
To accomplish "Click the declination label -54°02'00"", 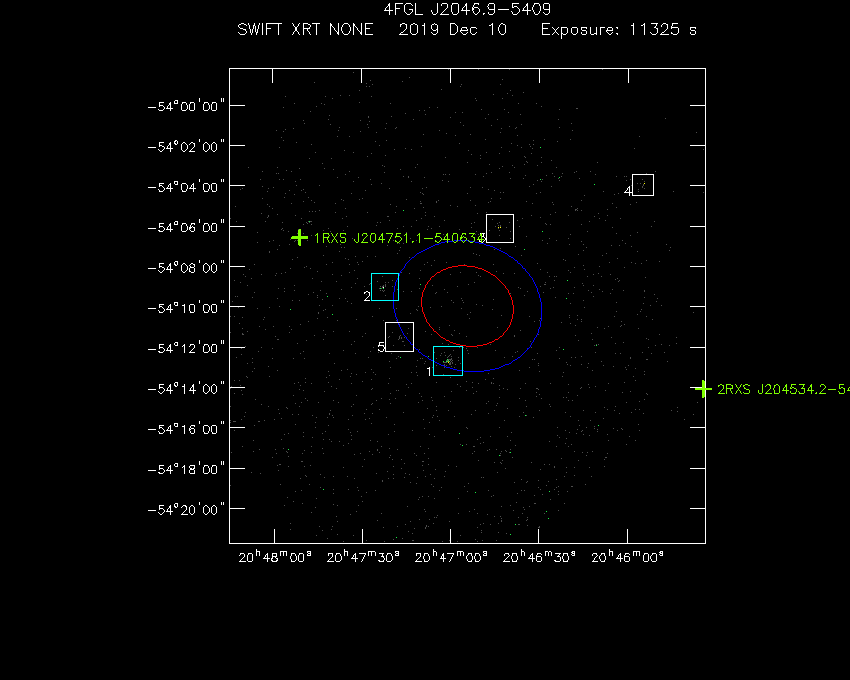I will coord(186,147).
